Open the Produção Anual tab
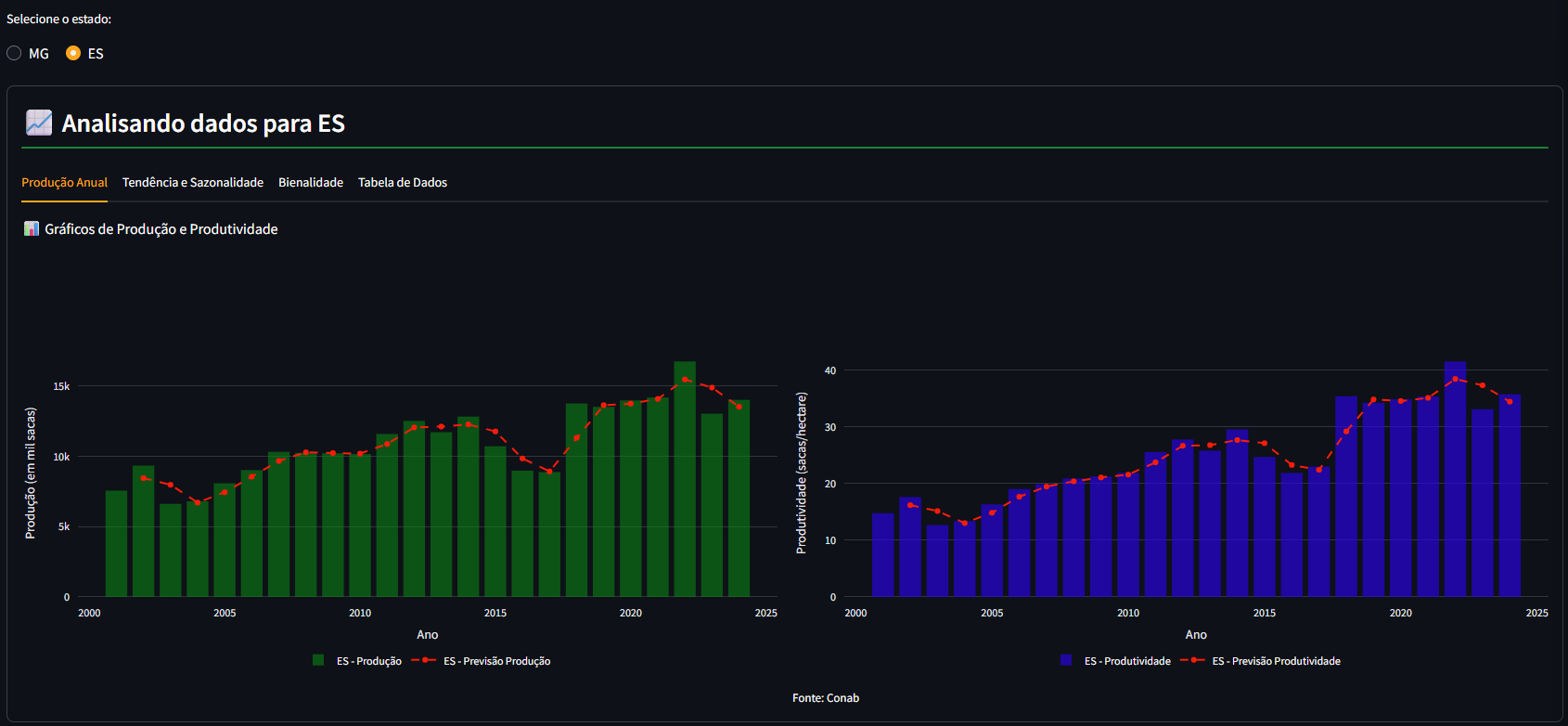Image resolution: width=1568 pixels, height=726 pixels. point(64,183)
